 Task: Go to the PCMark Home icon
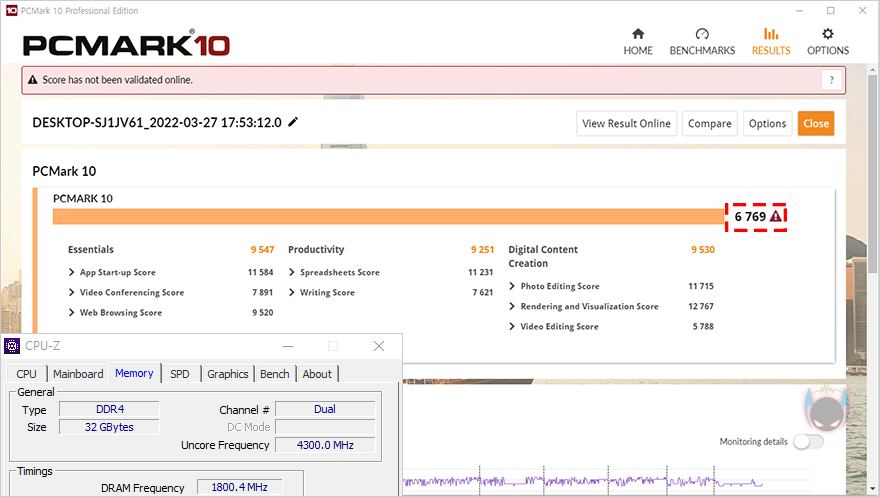(x=638, y=34)
